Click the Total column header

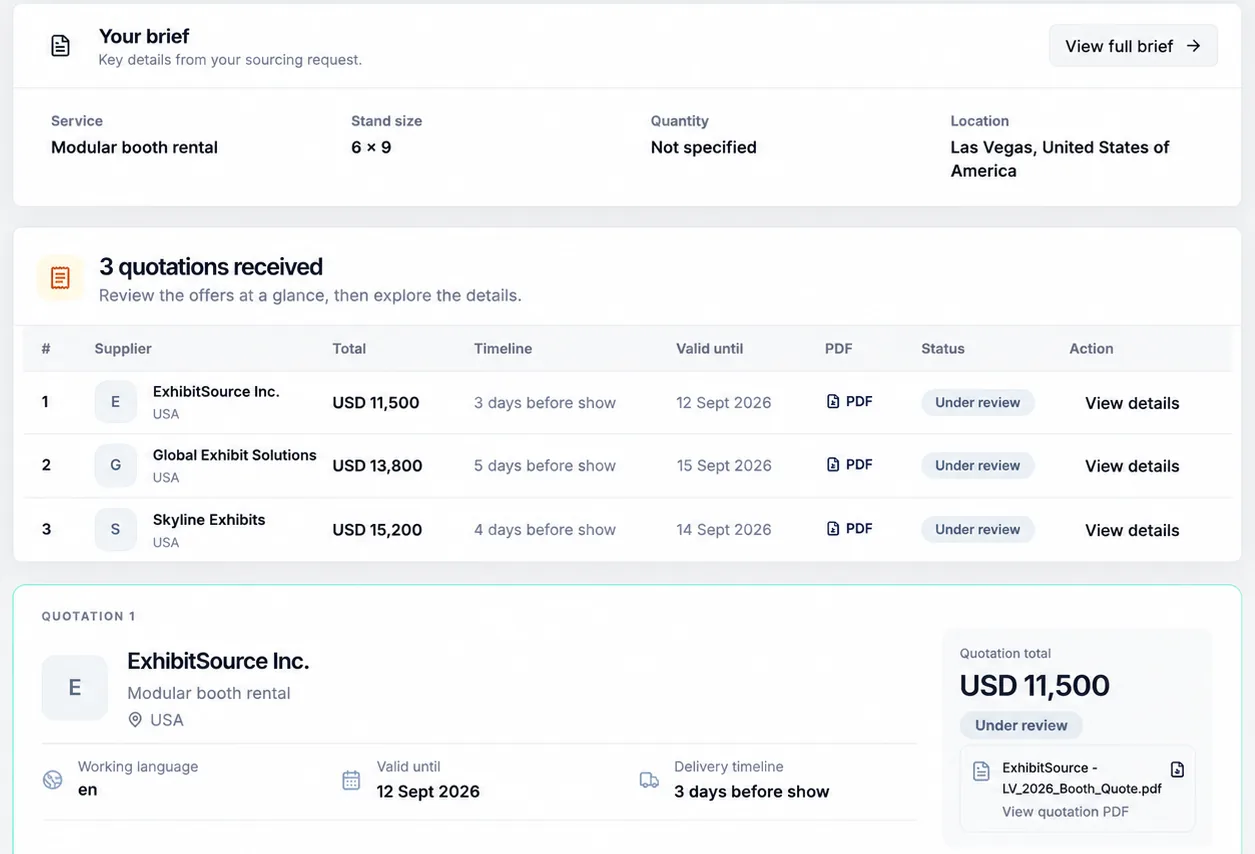point(349,349)
